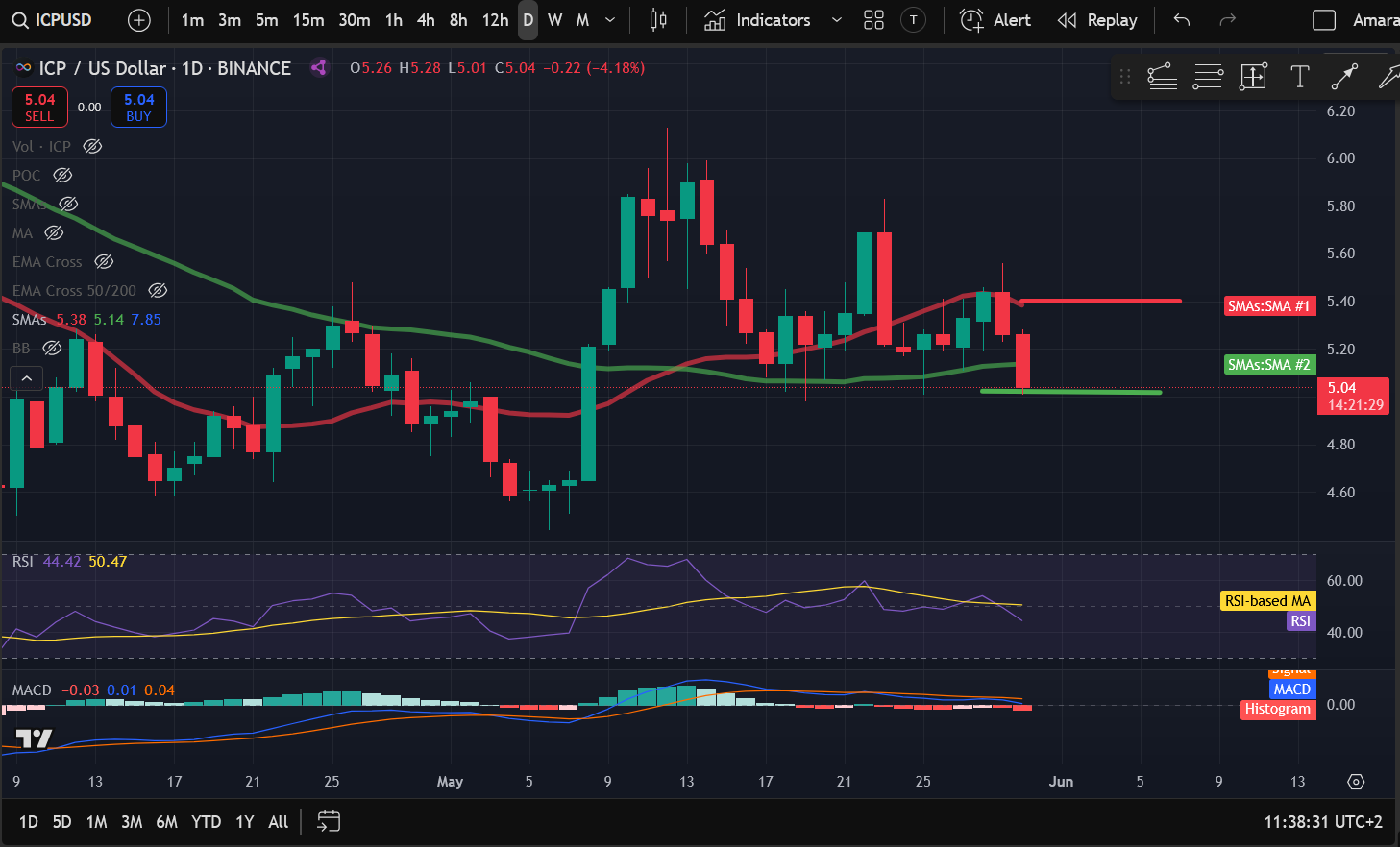The width and height of the screenshot is (1400, 847).
Task: Click the 5.04 BUY button
Action: point(138,108)
